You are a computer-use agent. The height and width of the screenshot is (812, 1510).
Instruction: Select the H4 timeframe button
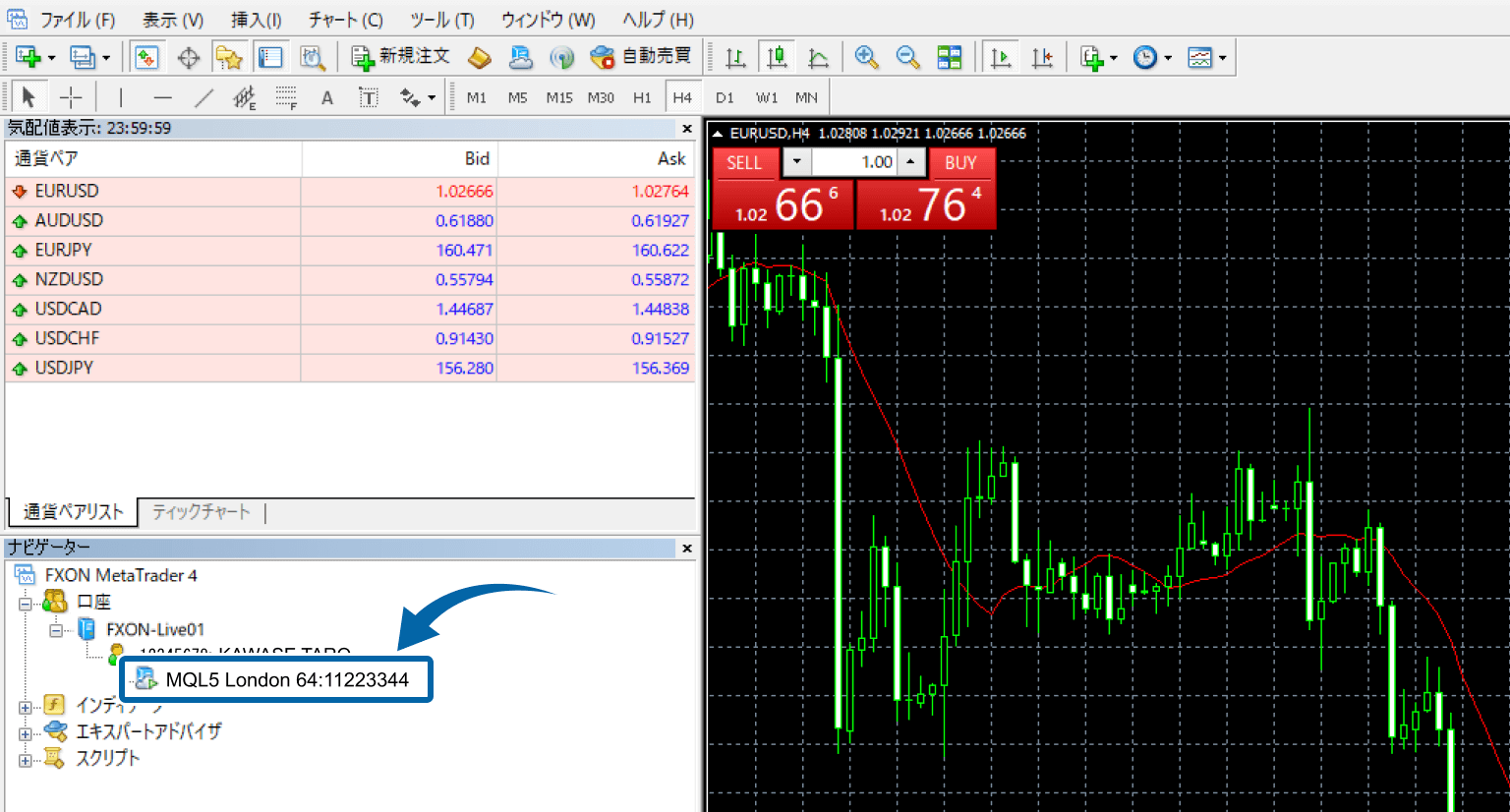click(x=682, y=97)
